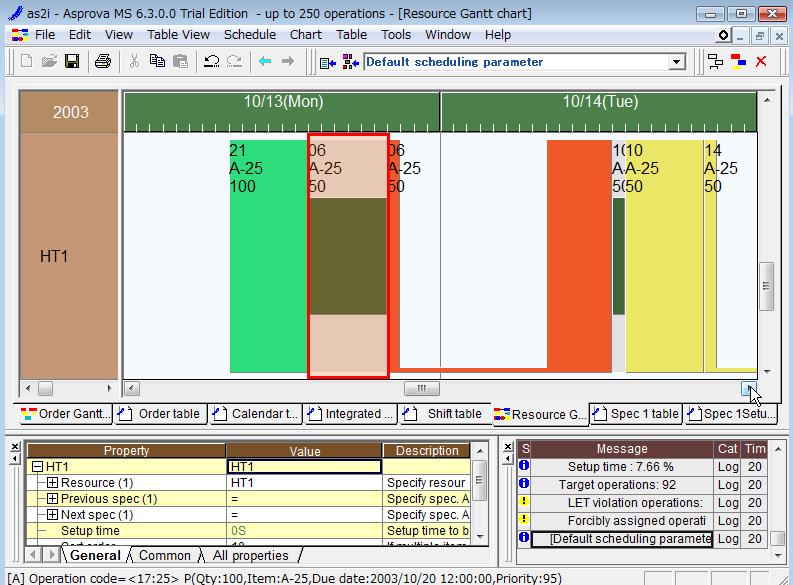
Task: Collapse the HT1 property tree node
Action: tap(38, 467)
